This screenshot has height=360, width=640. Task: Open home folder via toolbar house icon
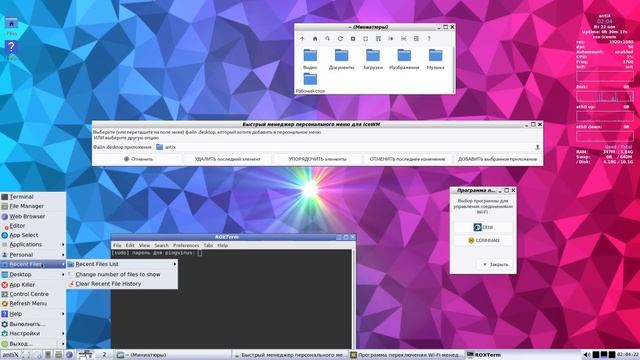(x=315, y=38)
